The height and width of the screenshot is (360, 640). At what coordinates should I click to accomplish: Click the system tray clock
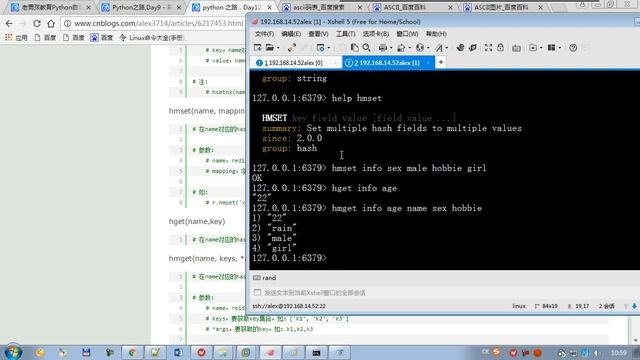click(619, 352)
